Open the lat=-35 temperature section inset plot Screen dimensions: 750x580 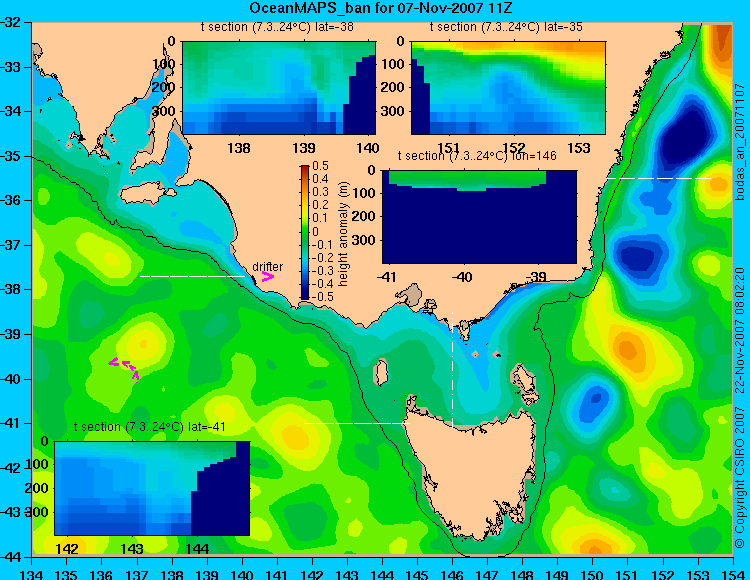tap(508, 88)
